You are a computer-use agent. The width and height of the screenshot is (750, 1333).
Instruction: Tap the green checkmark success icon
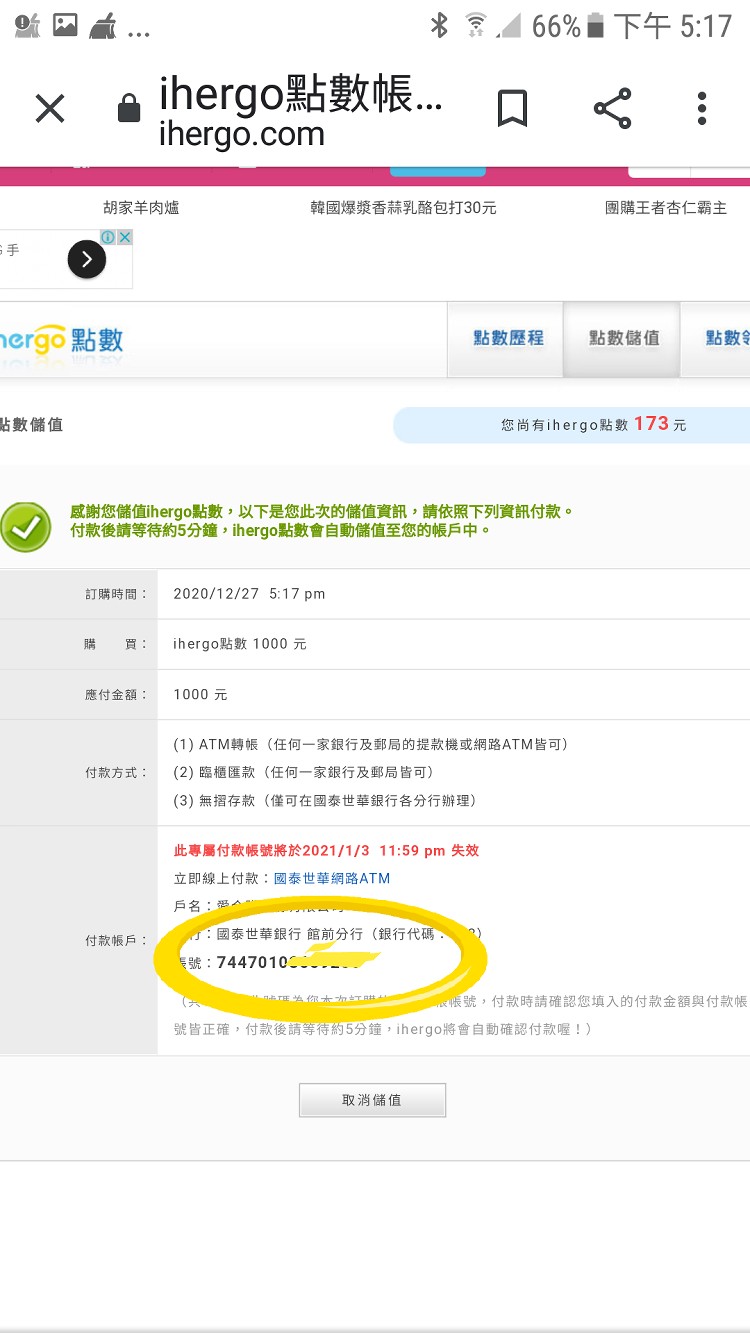point(26,527)
